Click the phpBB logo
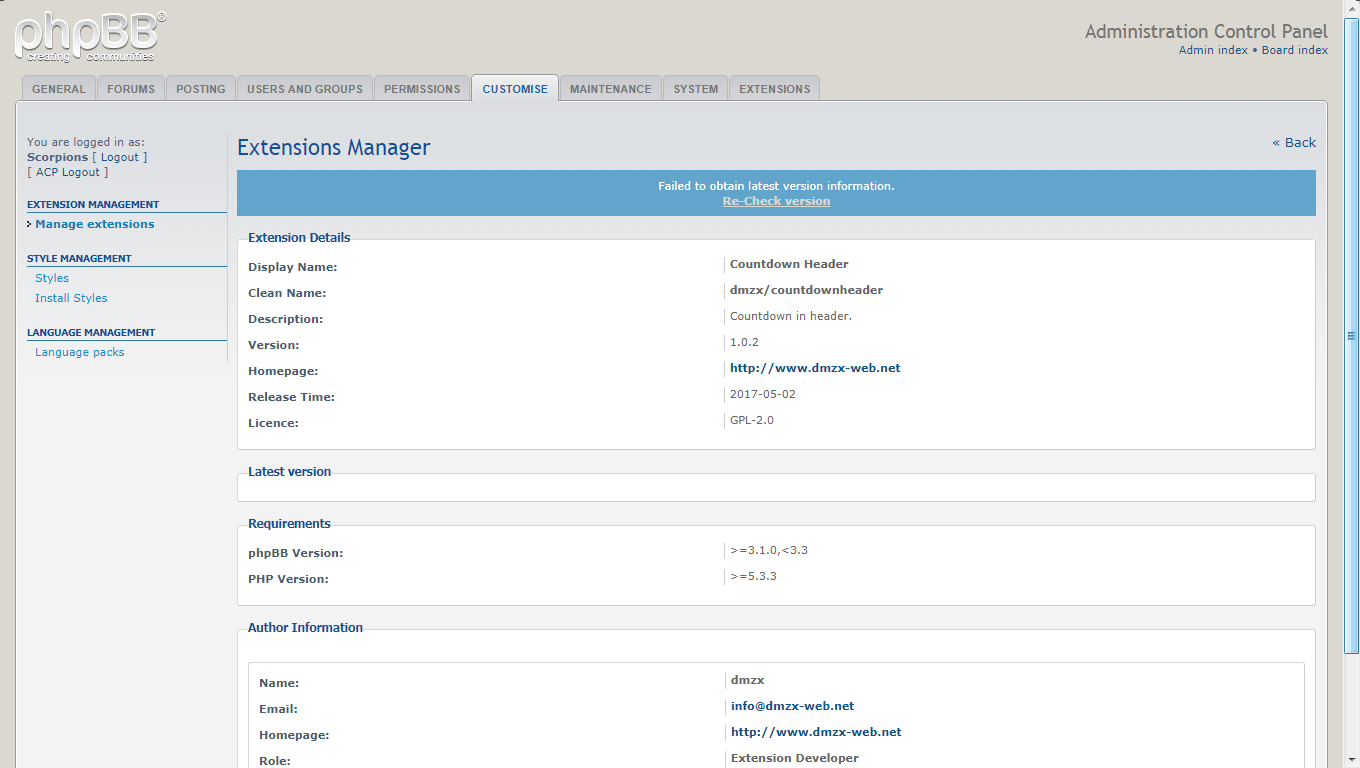 point(90,36)
